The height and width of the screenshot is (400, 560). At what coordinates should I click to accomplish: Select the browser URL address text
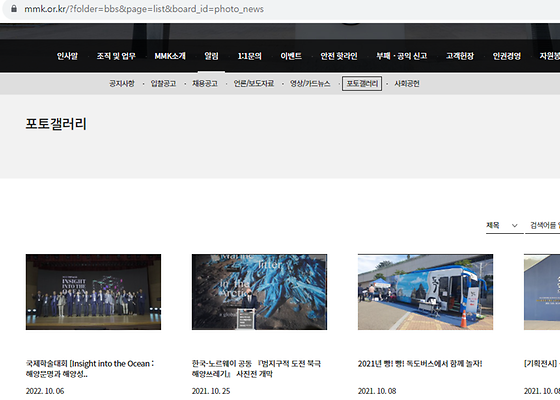pos(144,9)
